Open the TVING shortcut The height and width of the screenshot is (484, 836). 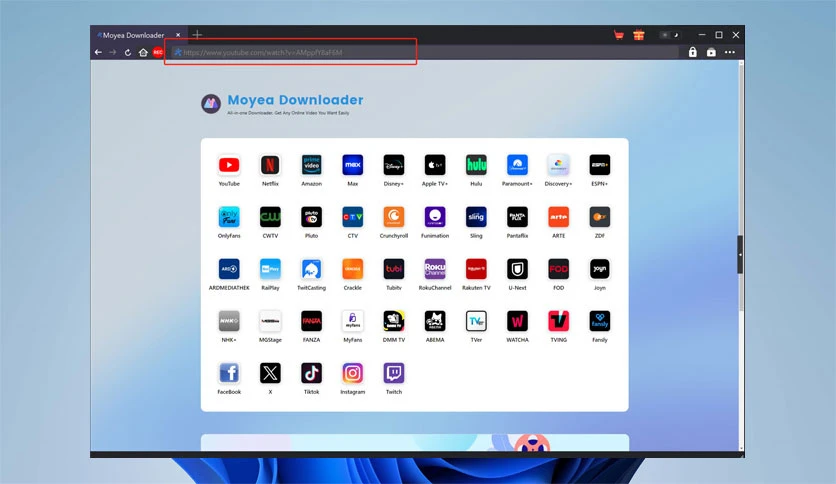(558, 321)
